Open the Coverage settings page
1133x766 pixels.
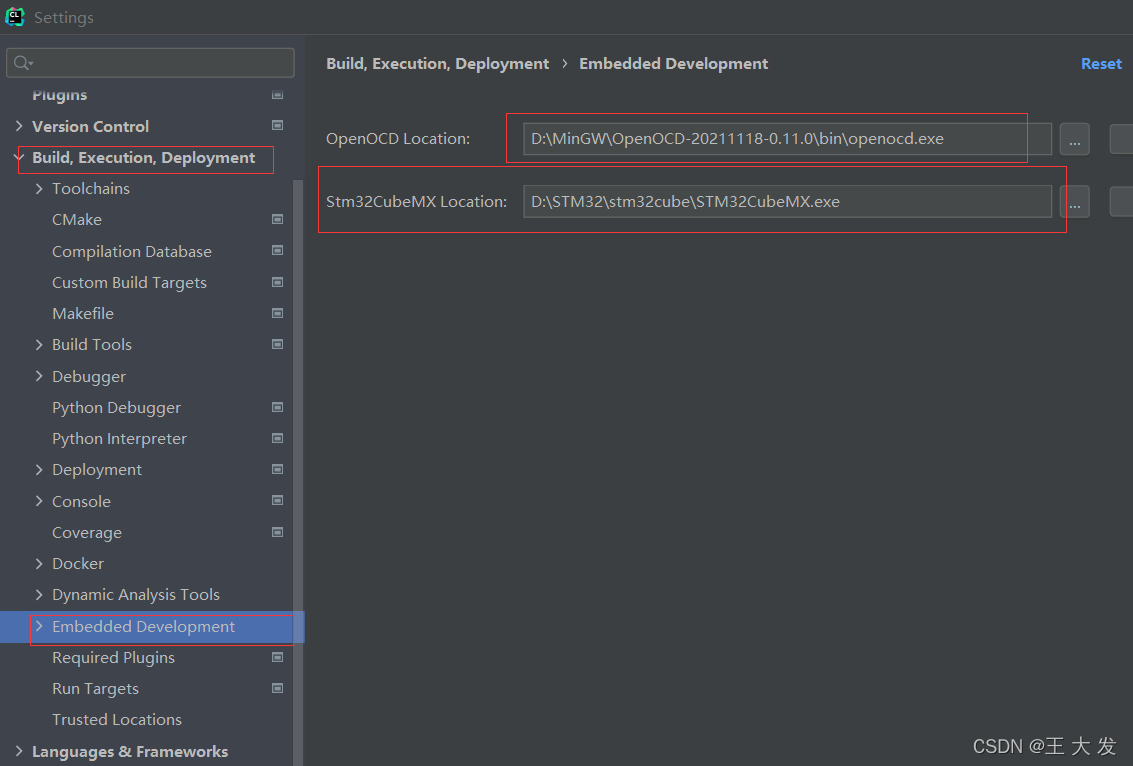coord(87,533)
